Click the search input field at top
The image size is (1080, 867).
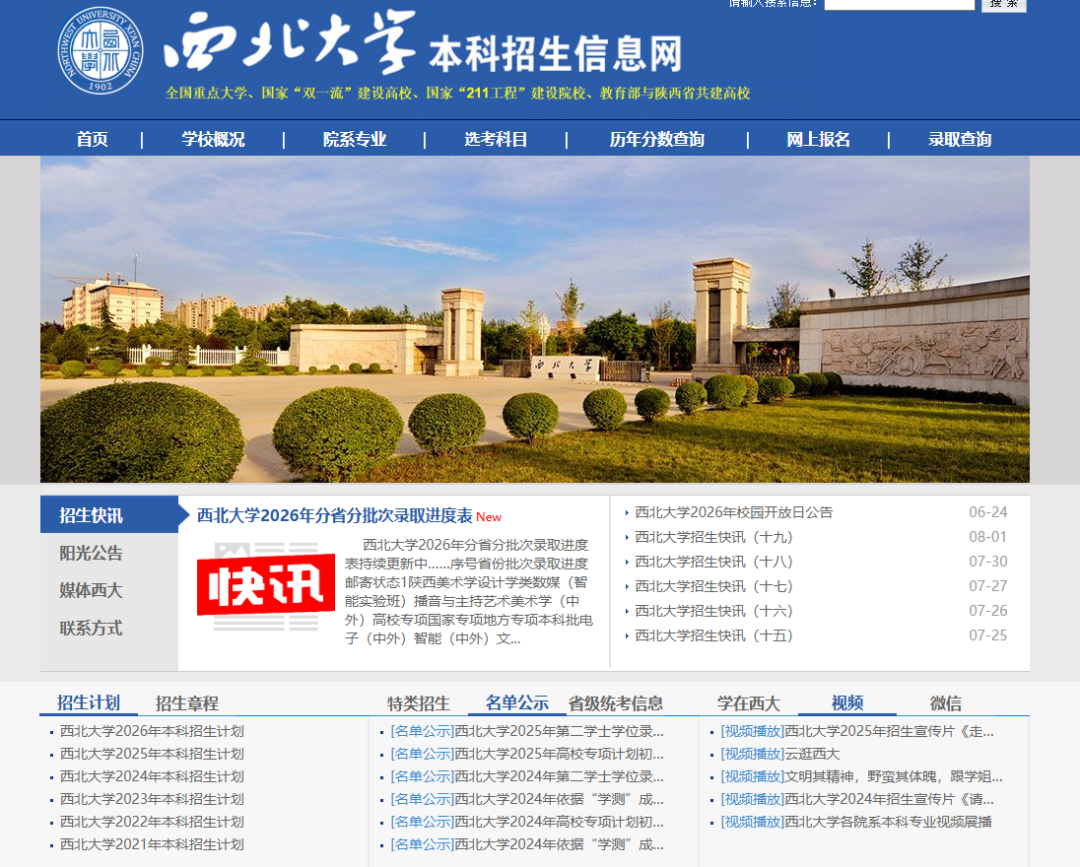(x=899, y=3)
